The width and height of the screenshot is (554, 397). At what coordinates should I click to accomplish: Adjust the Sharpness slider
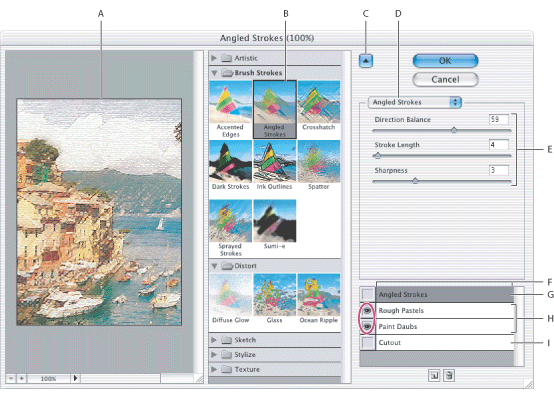[415, 181]
